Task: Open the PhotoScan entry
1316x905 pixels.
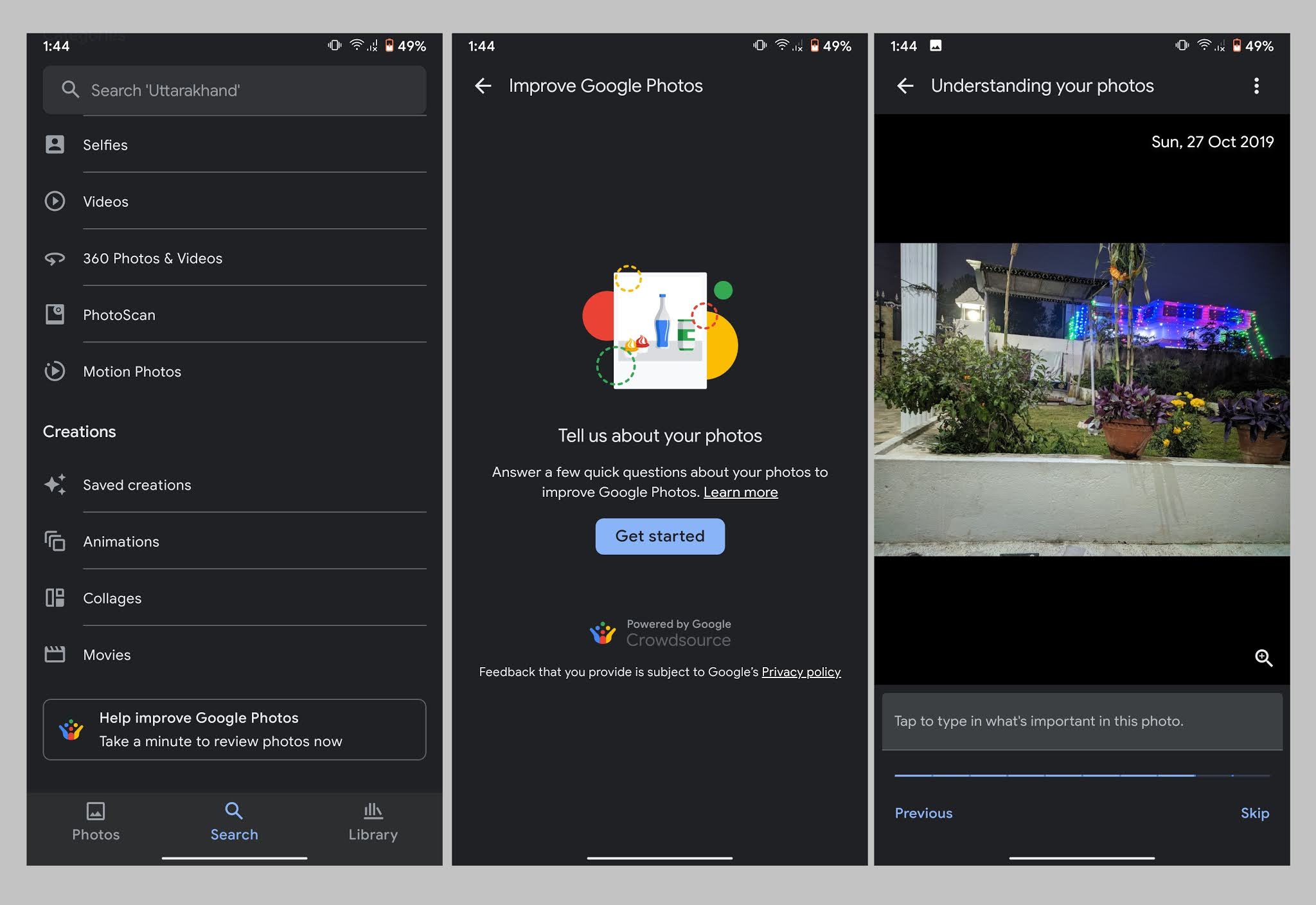Action: [x=235, y=314]
